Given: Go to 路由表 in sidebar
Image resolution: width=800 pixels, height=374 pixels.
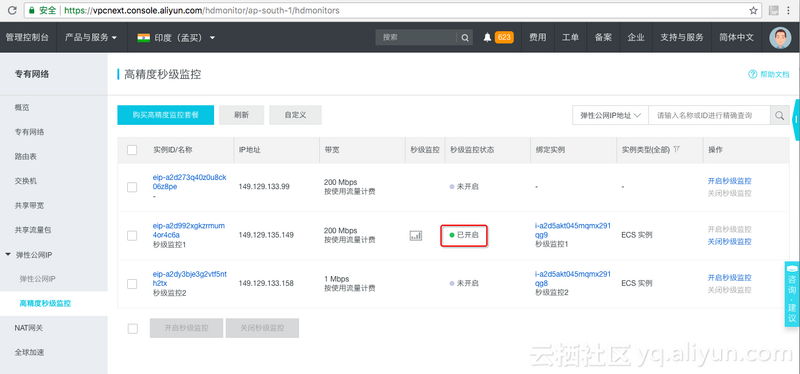Looking at the screenshot, I should [26, 156].
